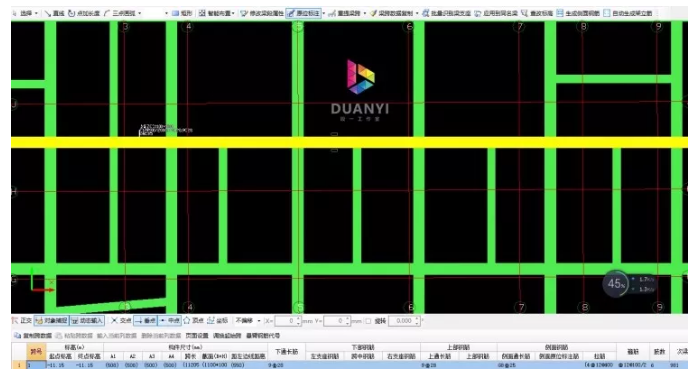This screenshot has width=696, height=380.
Task: Click 删除当前列数据 button
Action: pos(161,336)
